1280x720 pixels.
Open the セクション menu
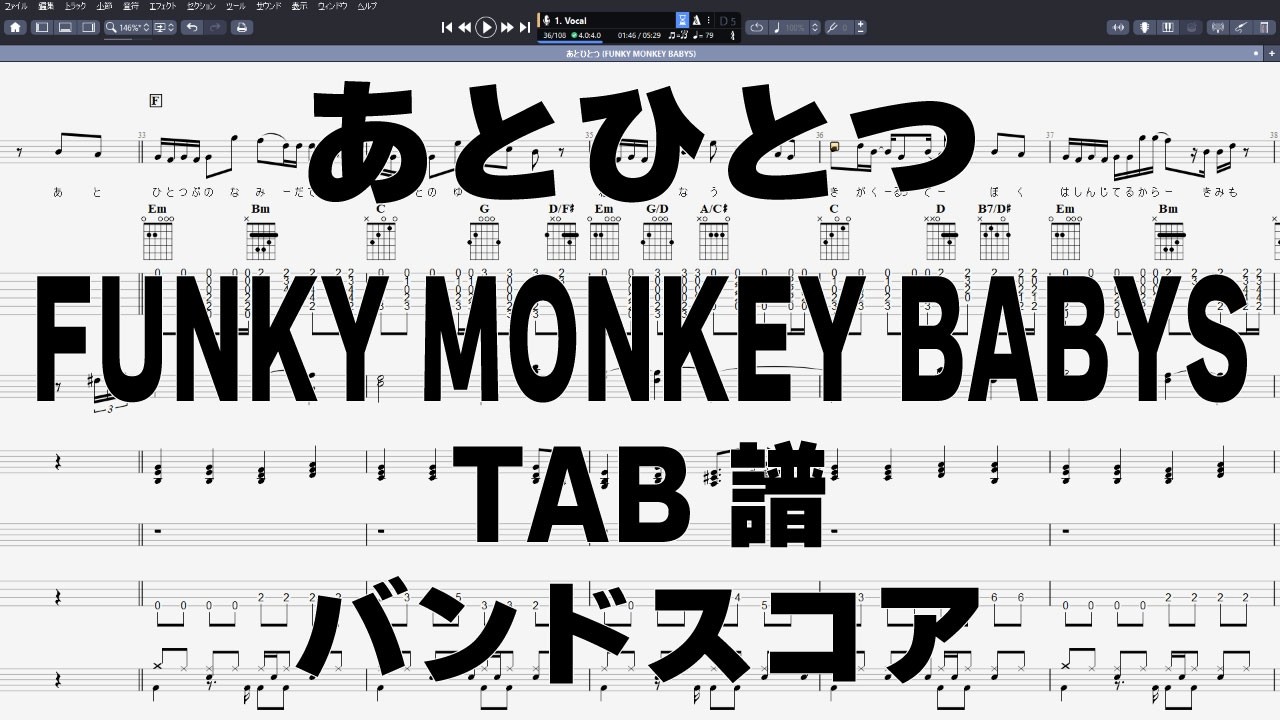click(201, 6)
